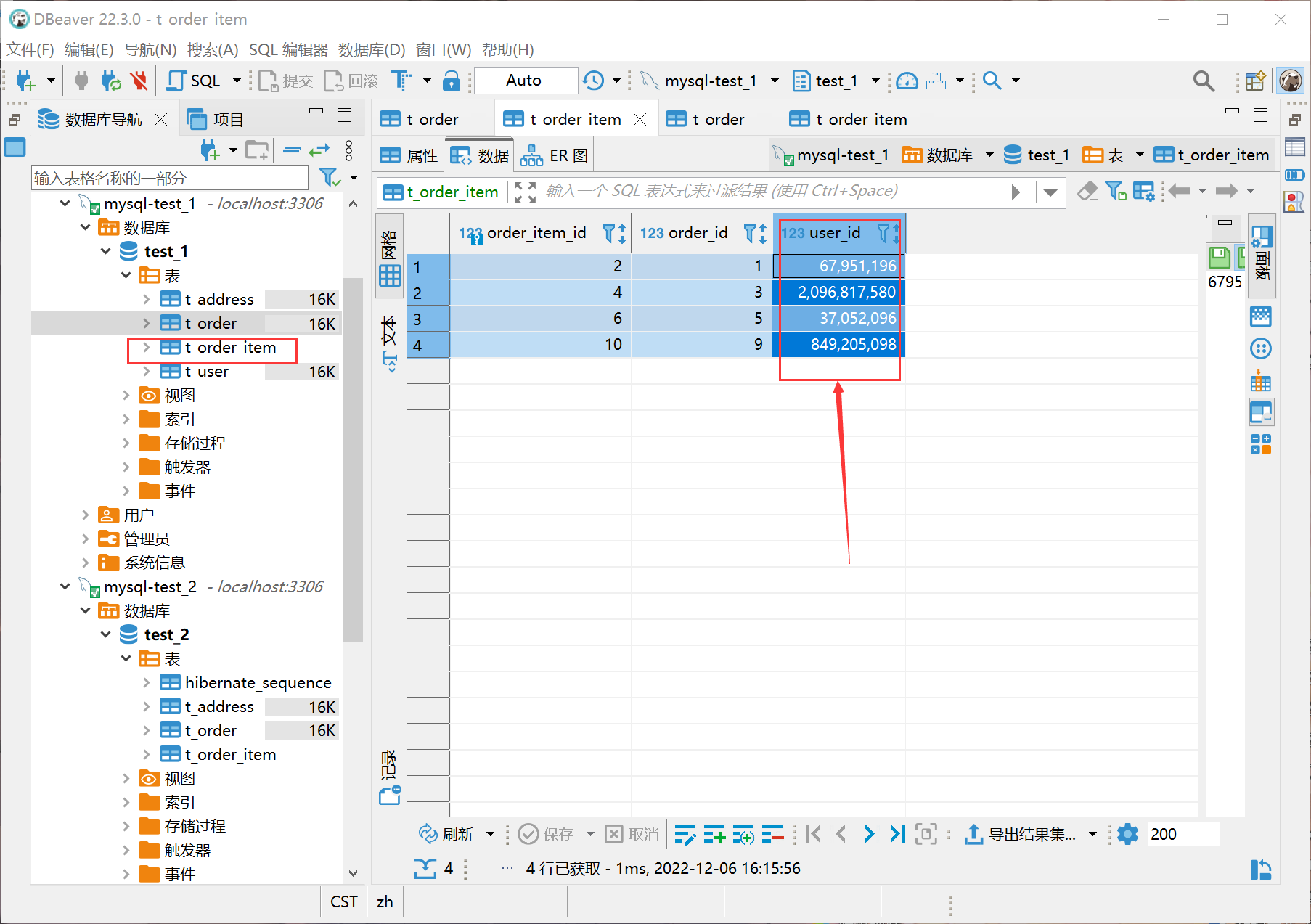The width and height of the screenshot is (1311, 924).
Task: Click the 提交 commit button
Action: (x=286, y=81)
